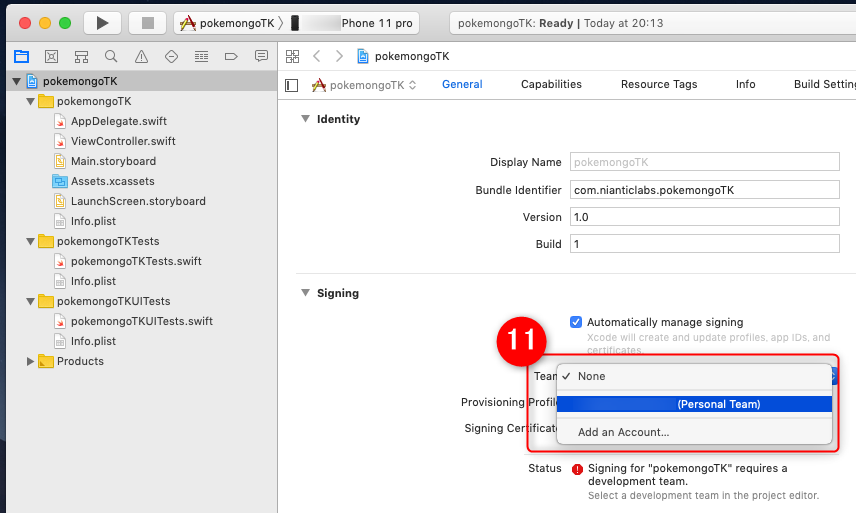856x513 pixels.
Task: Open the Breakpoint navigator icon
Action: (231, 56)
